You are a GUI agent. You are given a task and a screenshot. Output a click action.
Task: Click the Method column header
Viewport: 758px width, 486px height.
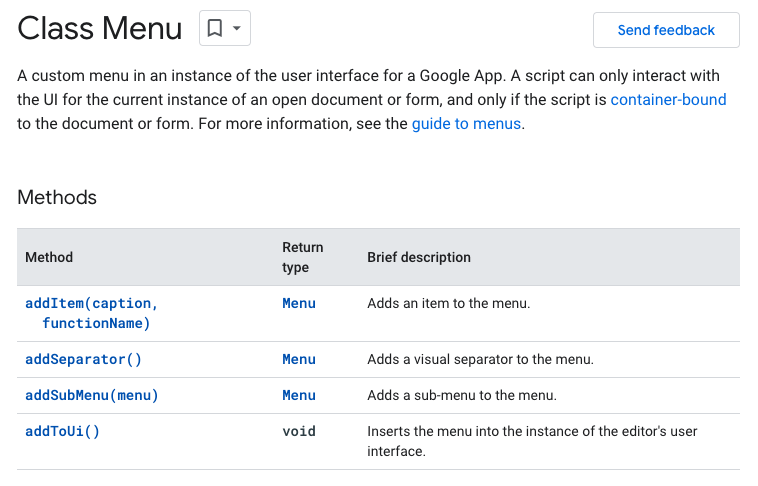49,257
